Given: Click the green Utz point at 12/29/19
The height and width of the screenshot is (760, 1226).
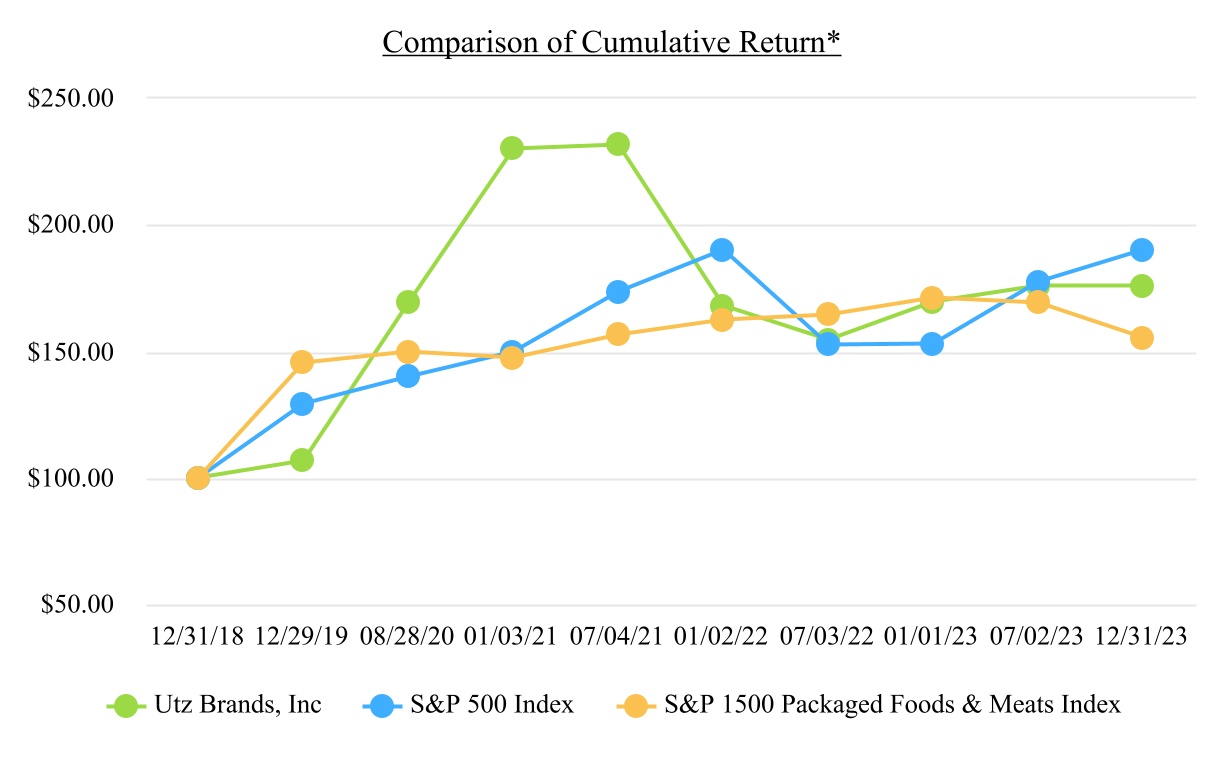Looking at the screenshot, I should click(x=302, y=460).
